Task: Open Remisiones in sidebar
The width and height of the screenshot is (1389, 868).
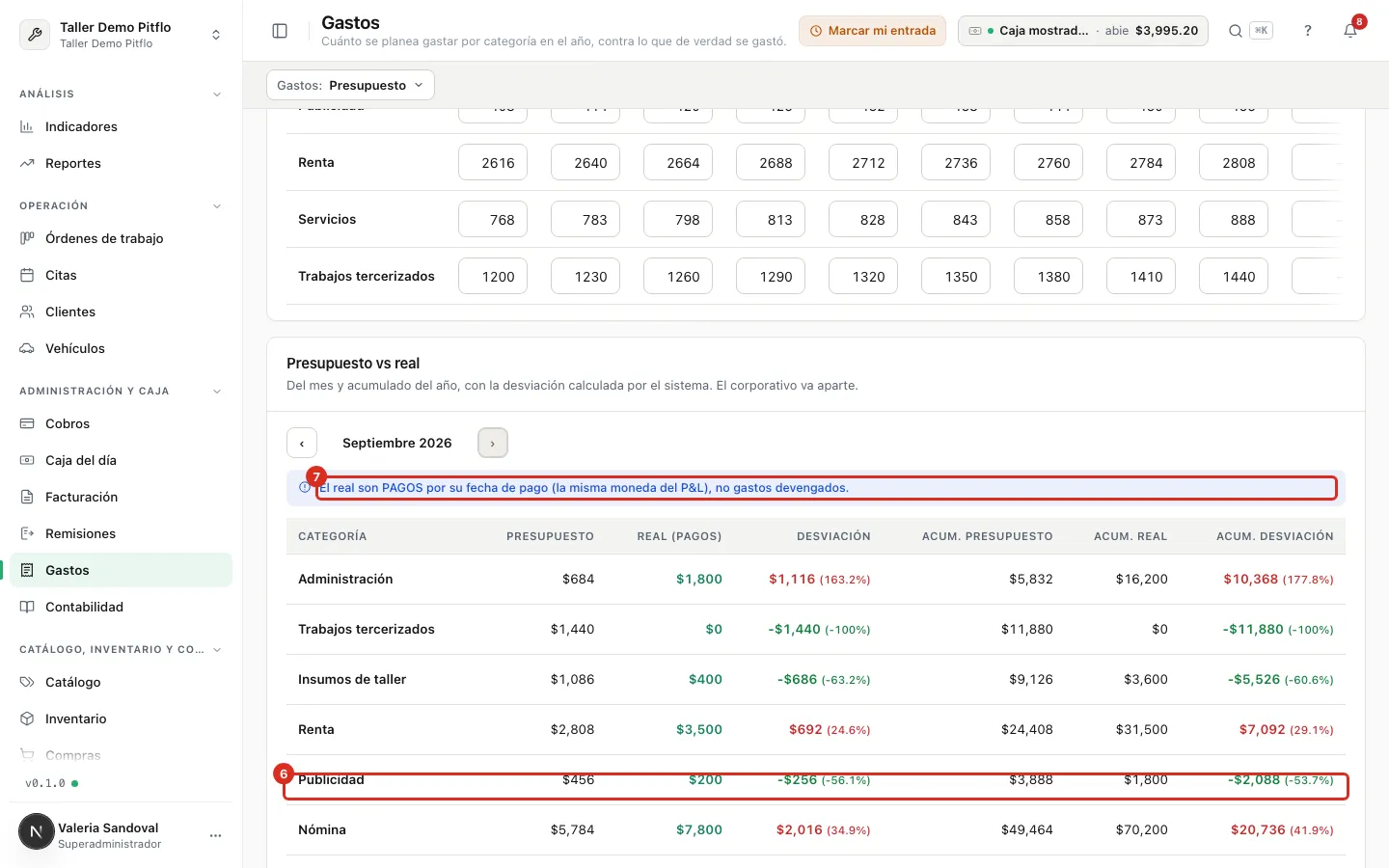Action: 122,533
